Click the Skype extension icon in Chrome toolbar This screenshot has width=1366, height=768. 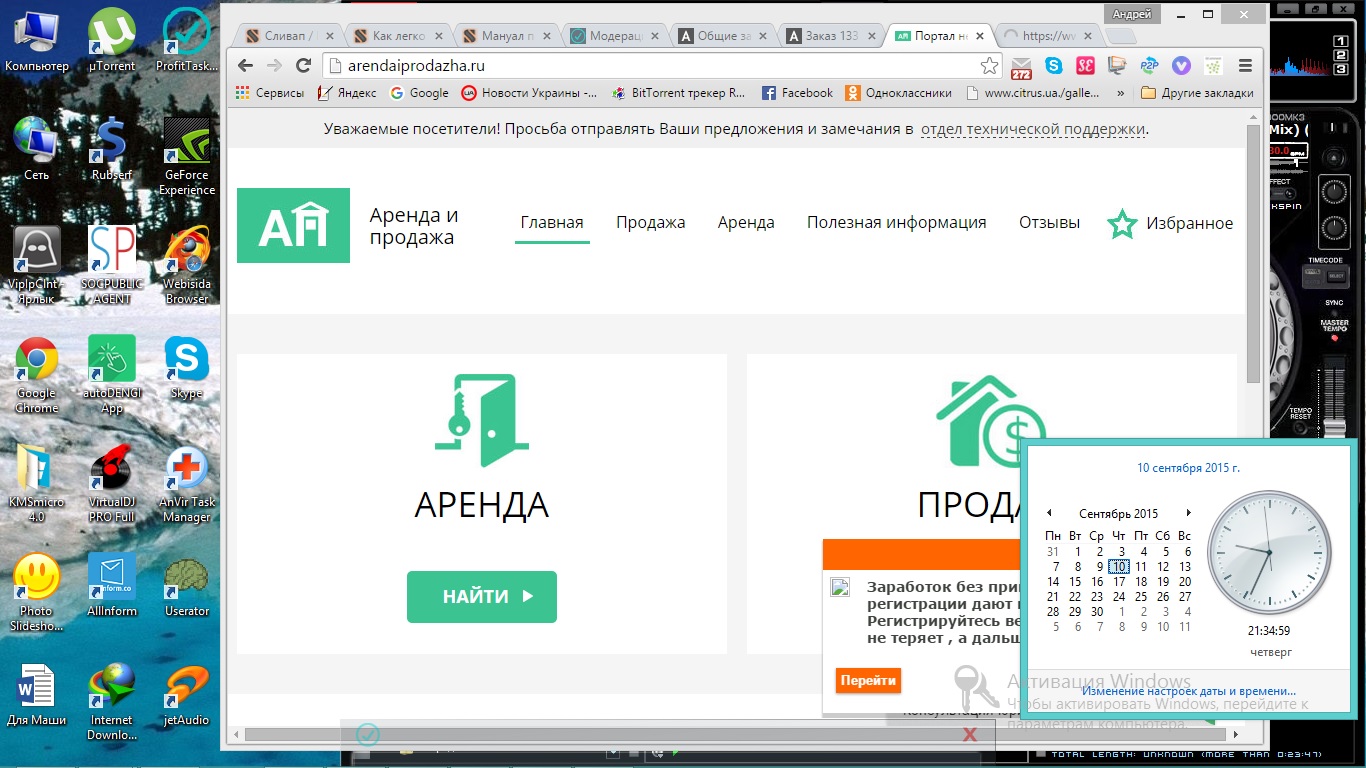coord(1054,66)
